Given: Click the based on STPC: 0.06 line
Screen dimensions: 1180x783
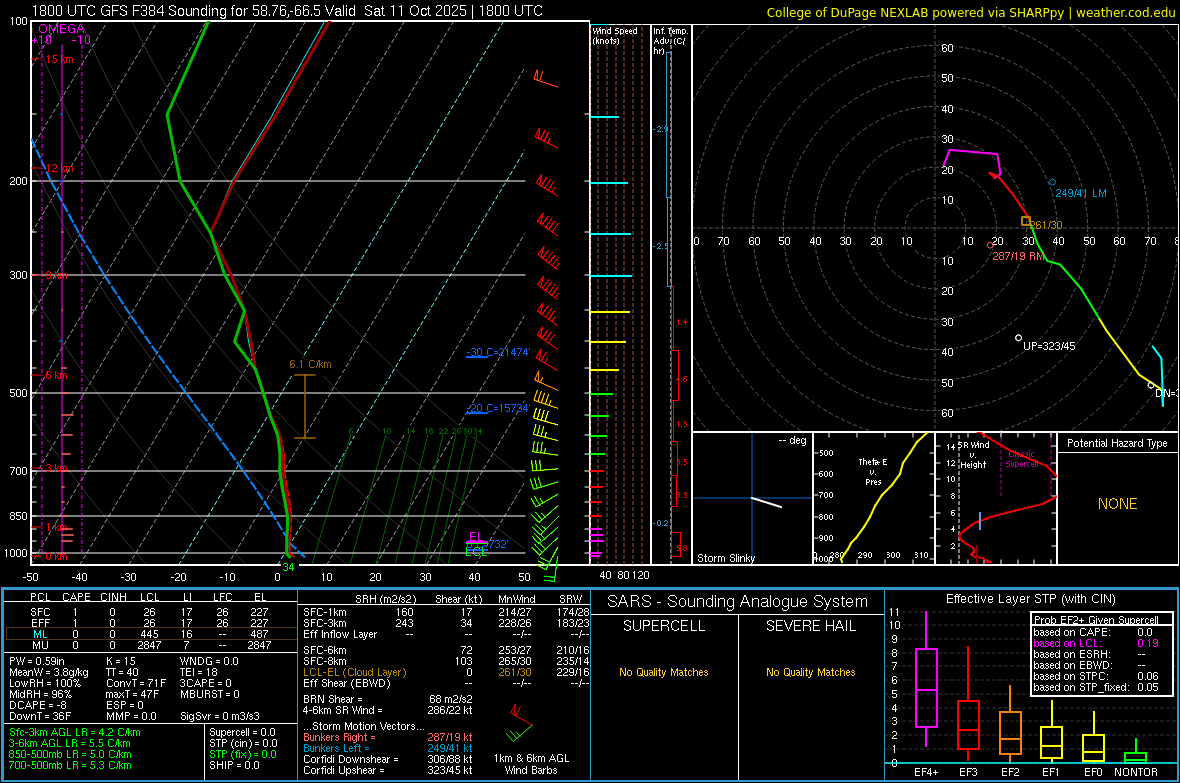Looking at the screenshot, I should 1096,676.
